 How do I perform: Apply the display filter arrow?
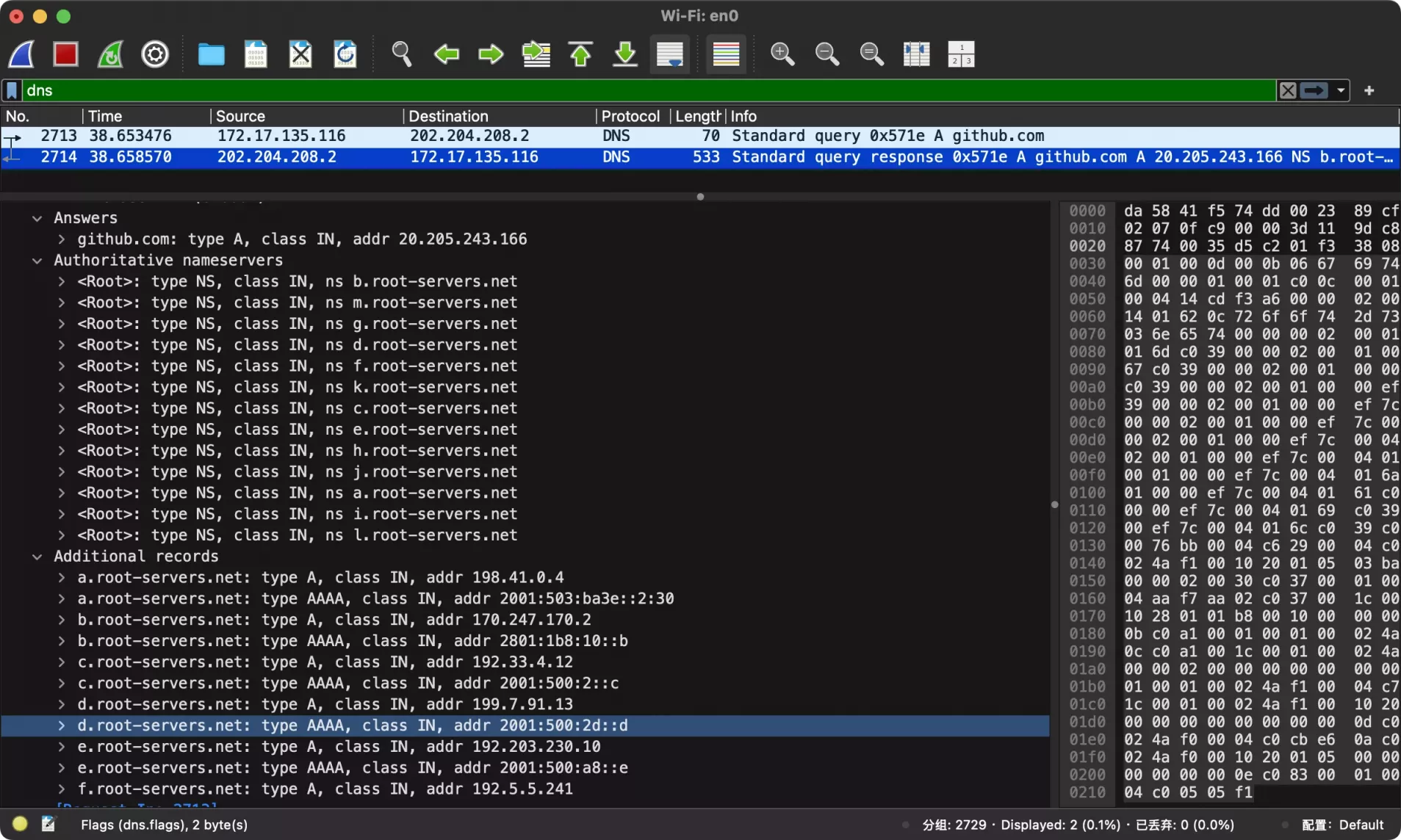pyautogui.click(x=1314, y=90)
